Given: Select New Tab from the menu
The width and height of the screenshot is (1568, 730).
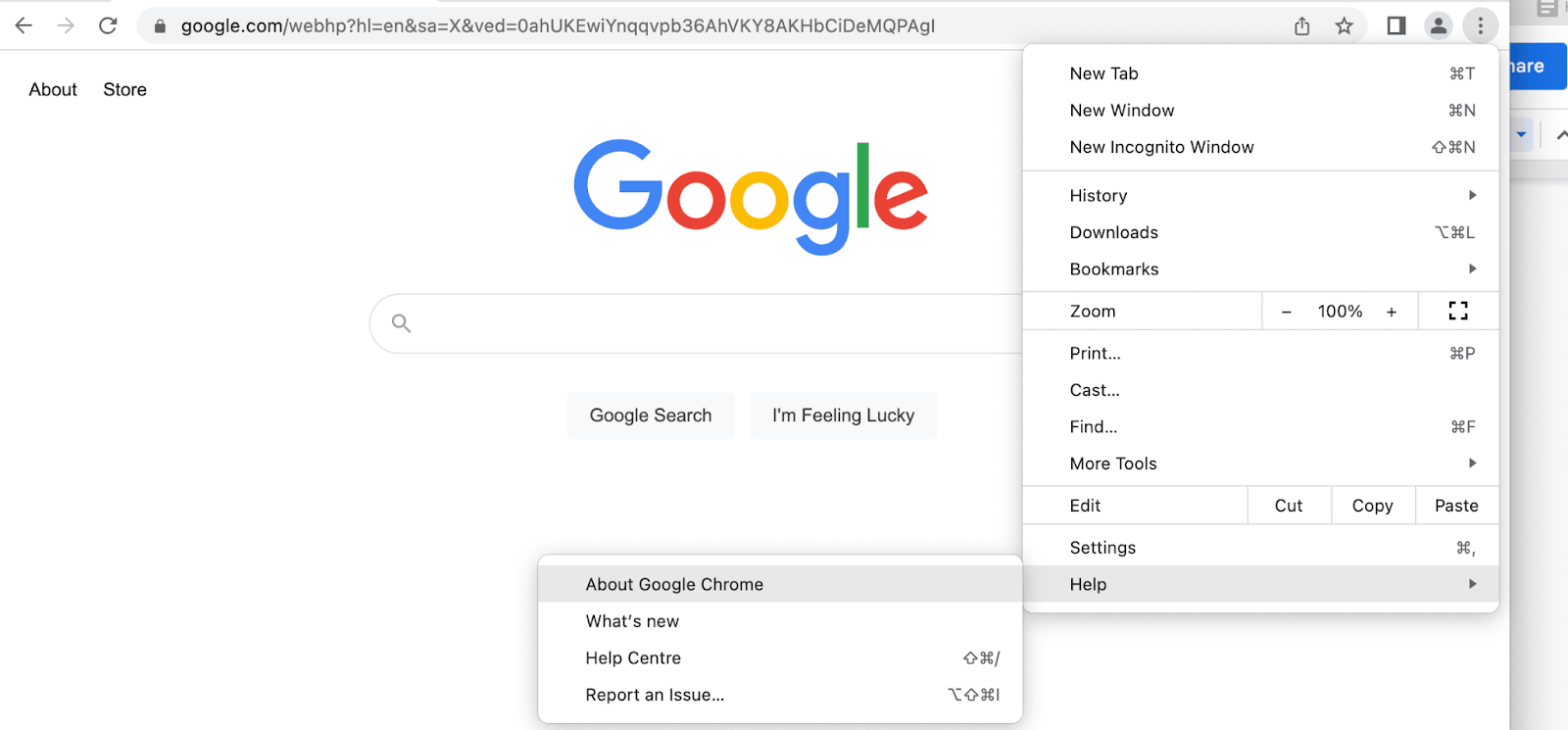Looking at the screenshot, I should 1260,73.
